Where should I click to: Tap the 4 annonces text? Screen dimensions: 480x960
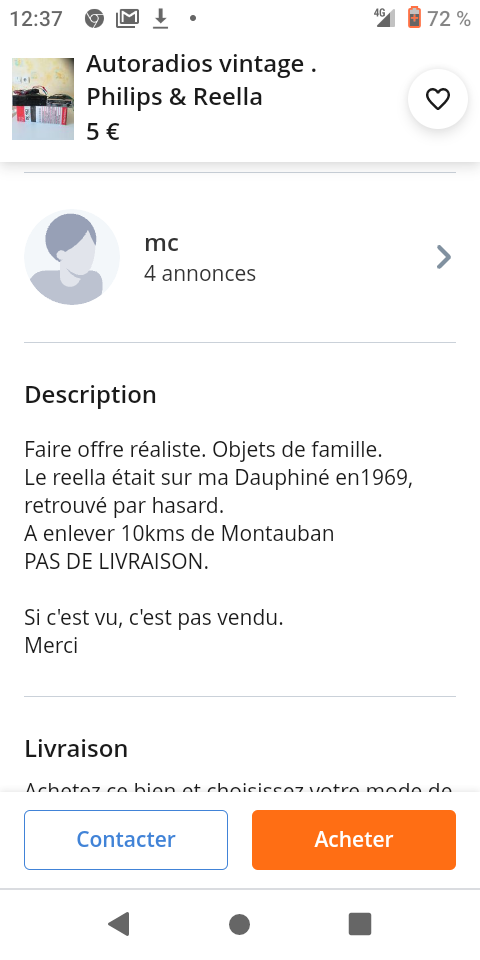point(200,273)
